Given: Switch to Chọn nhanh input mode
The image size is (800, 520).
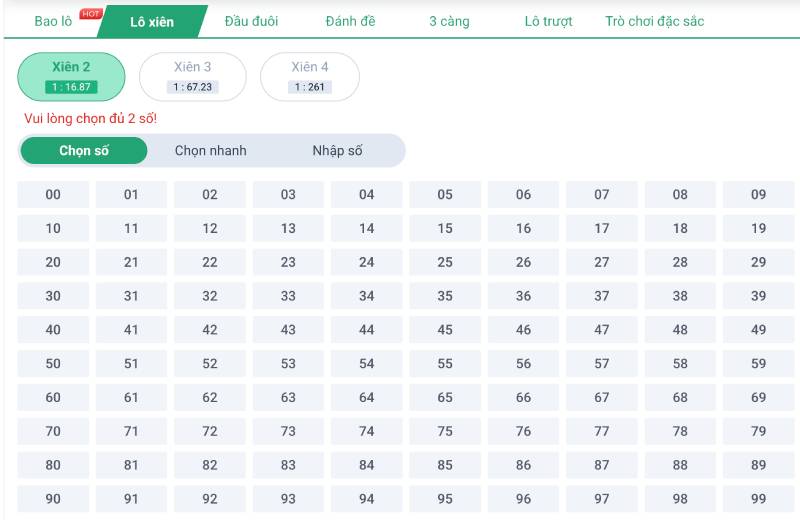Looking at the screenshot, I should 210,151.
